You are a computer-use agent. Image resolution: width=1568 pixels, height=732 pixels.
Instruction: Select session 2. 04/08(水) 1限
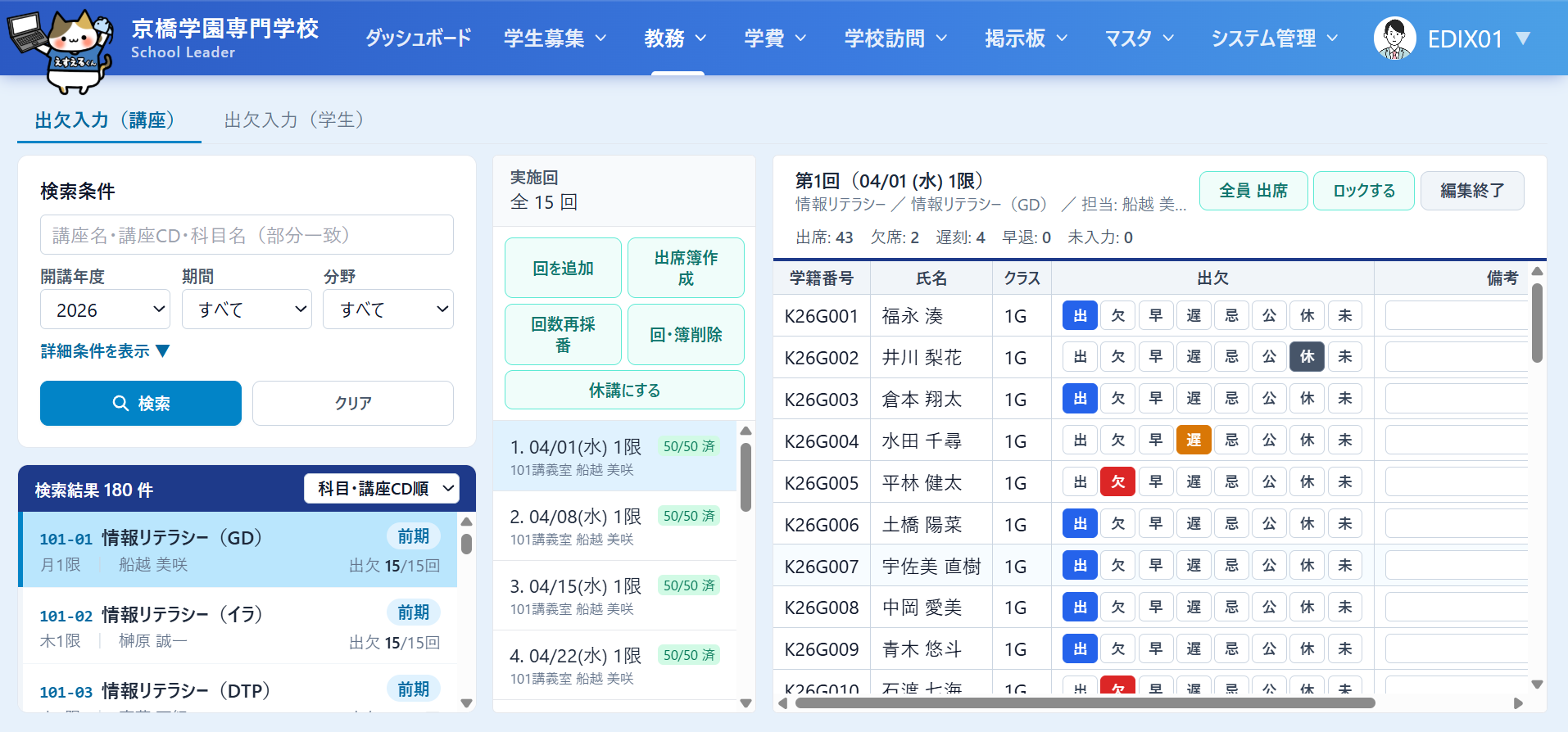[615, 526]
